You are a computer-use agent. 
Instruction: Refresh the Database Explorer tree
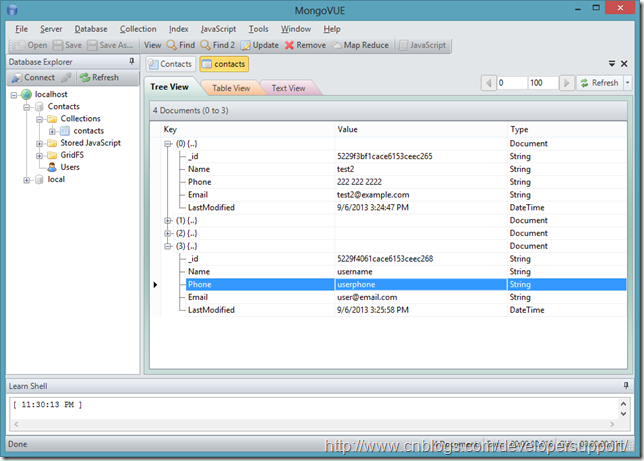[99, 77]
